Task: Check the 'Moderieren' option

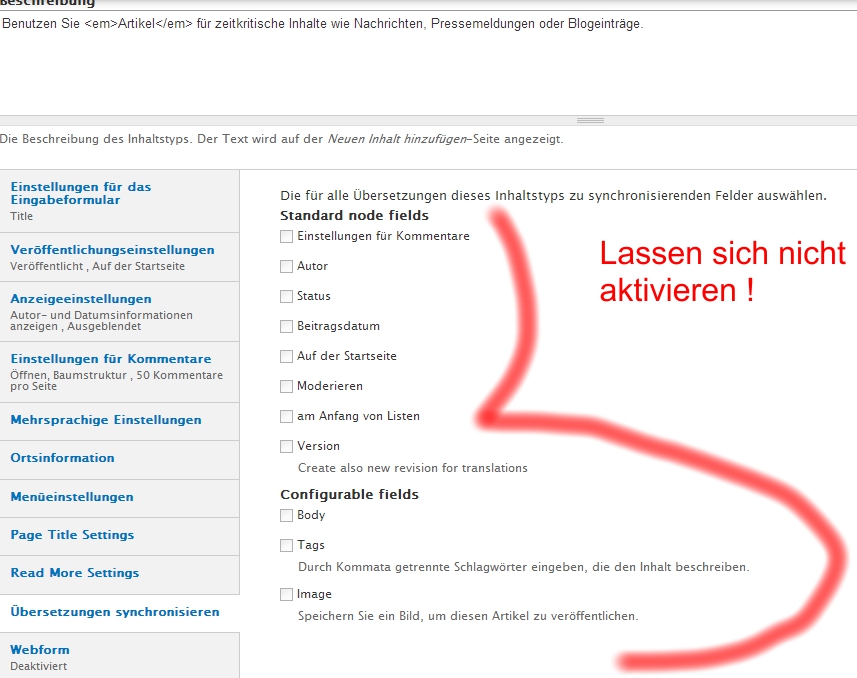Action: 287,387
